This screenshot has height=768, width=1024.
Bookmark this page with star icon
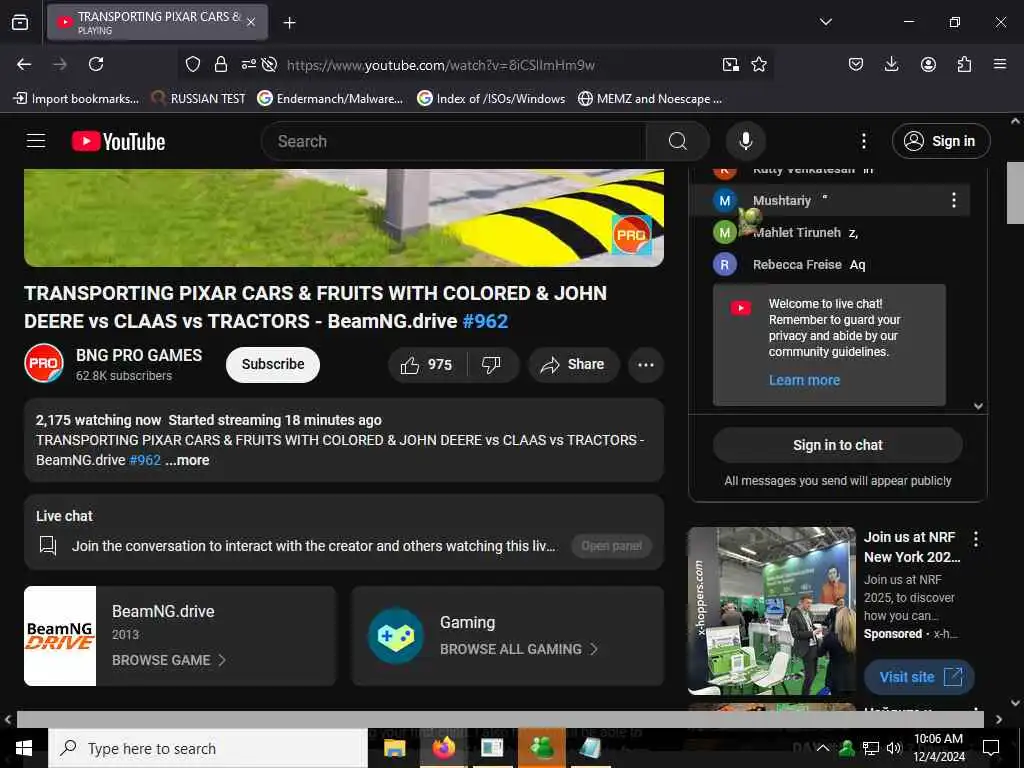[x=759, y=64]
